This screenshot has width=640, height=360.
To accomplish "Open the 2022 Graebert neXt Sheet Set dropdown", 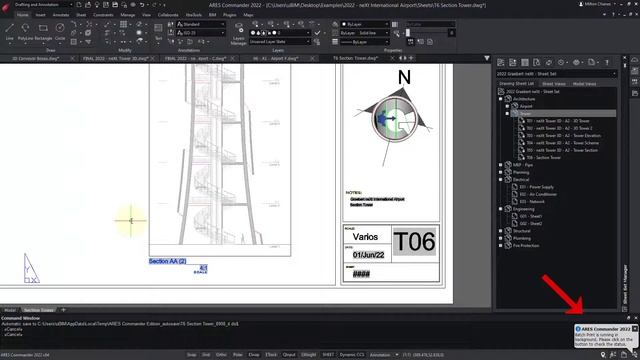I will click(556, 74).
